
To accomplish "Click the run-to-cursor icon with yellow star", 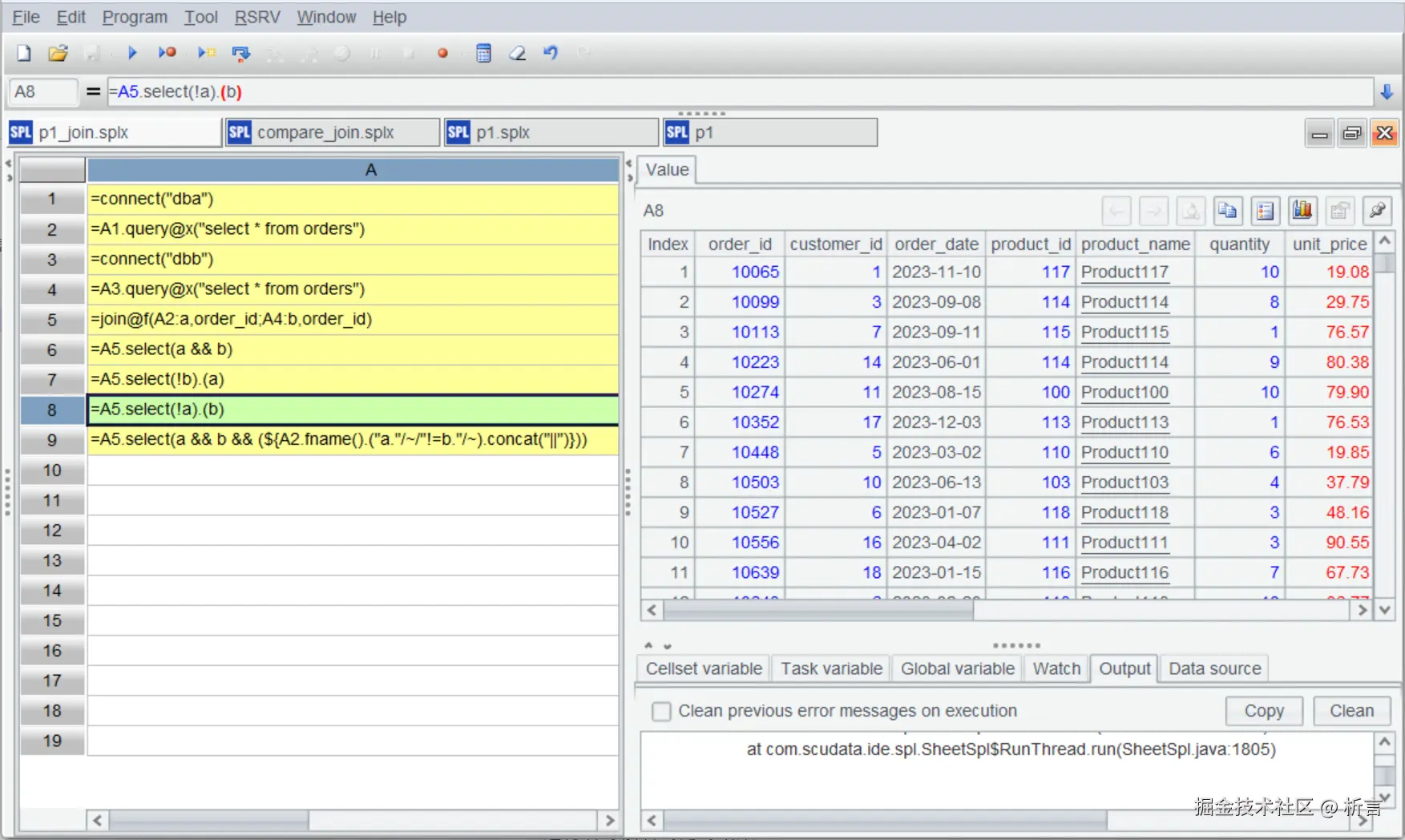I will click(207, 53).
